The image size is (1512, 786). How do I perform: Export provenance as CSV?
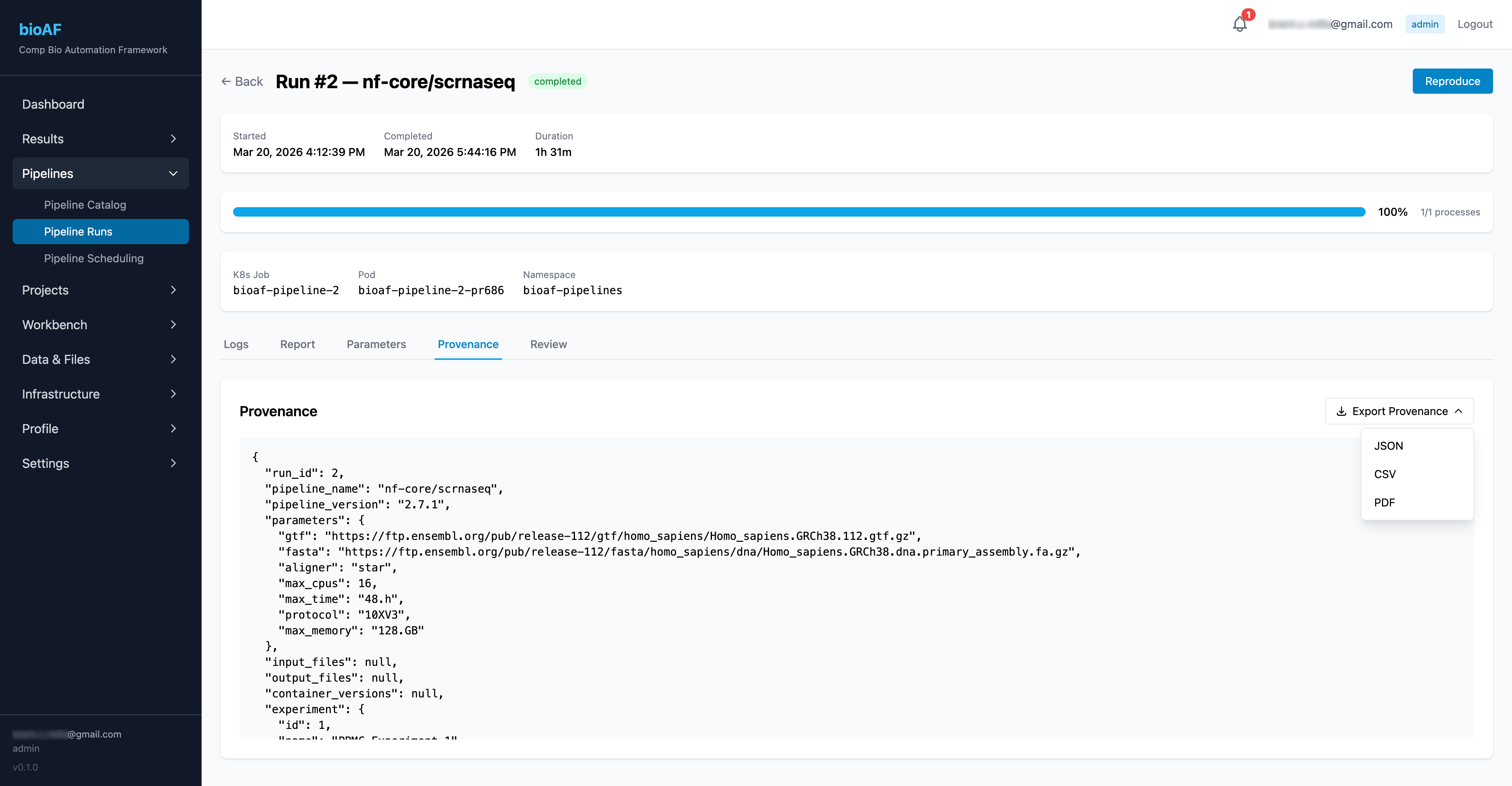[1417, 474]
